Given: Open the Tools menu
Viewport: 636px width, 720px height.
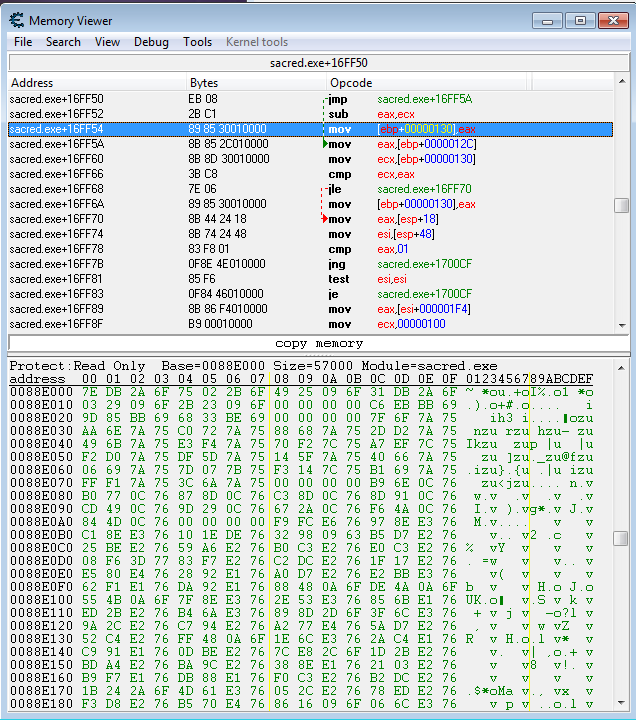Looking at the screenshot, I should coord(197,42).
